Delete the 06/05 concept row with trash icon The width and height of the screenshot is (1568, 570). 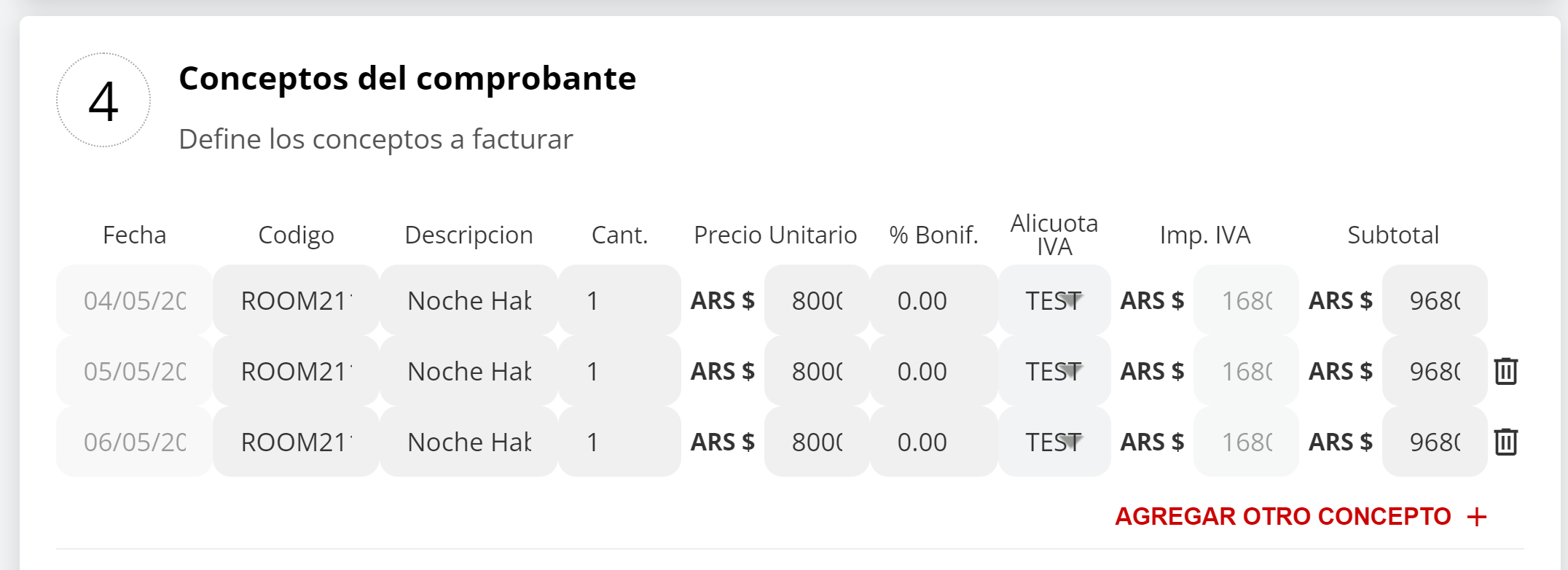tap(1507, 441)
